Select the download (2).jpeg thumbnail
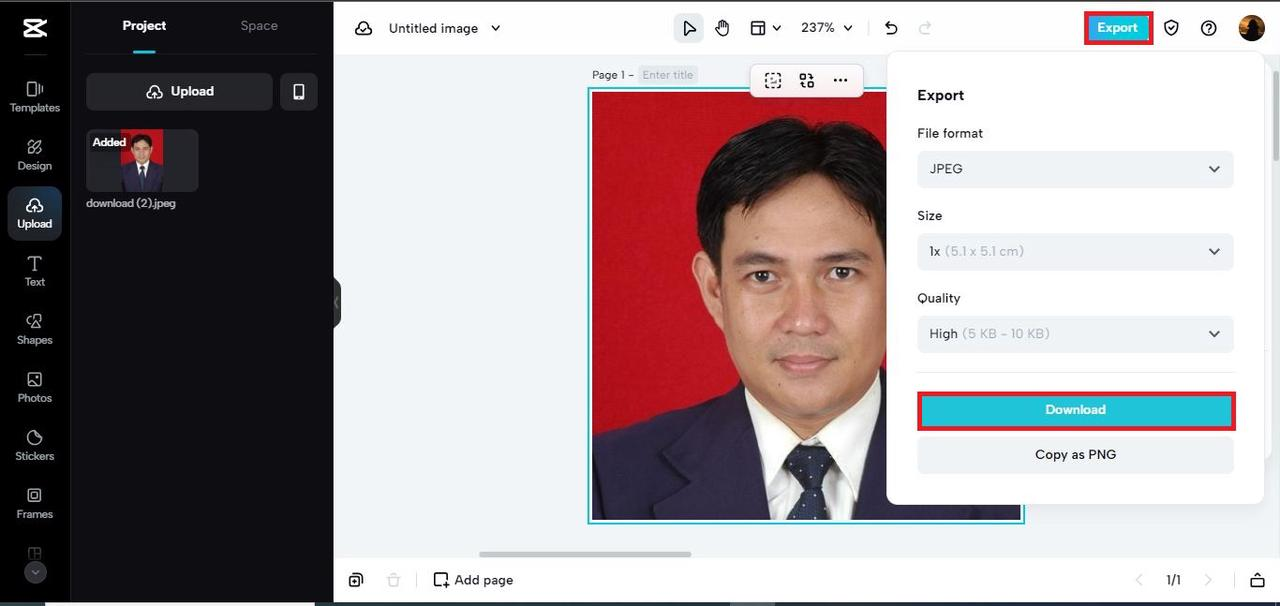Image resolution: width=1280 pixels, height=606 pixels. click(x=142, y=160)
